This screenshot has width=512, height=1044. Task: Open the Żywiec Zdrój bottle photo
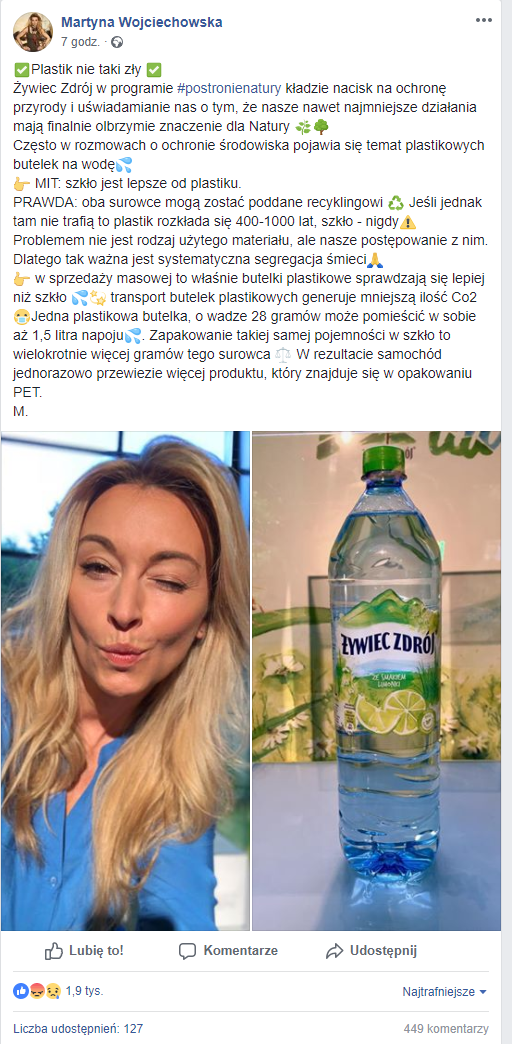tap(376, 680)
